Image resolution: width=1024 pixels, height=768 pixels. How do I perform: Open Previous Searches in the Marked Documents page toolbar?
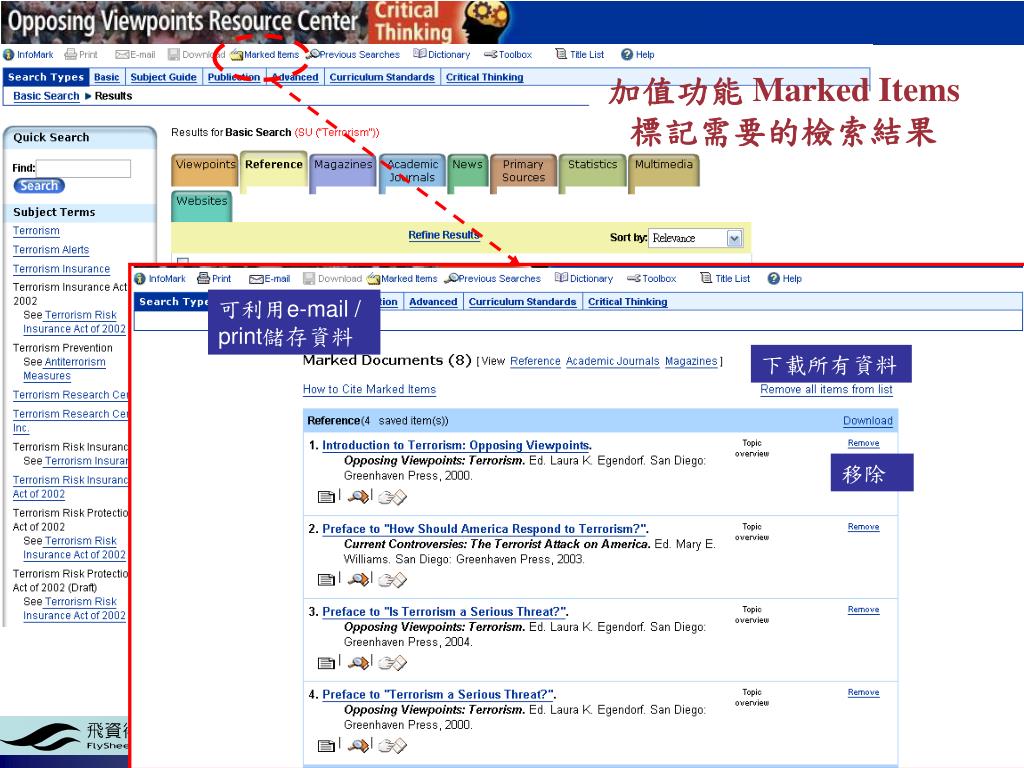pyautogui.click(x=493, y=279)
